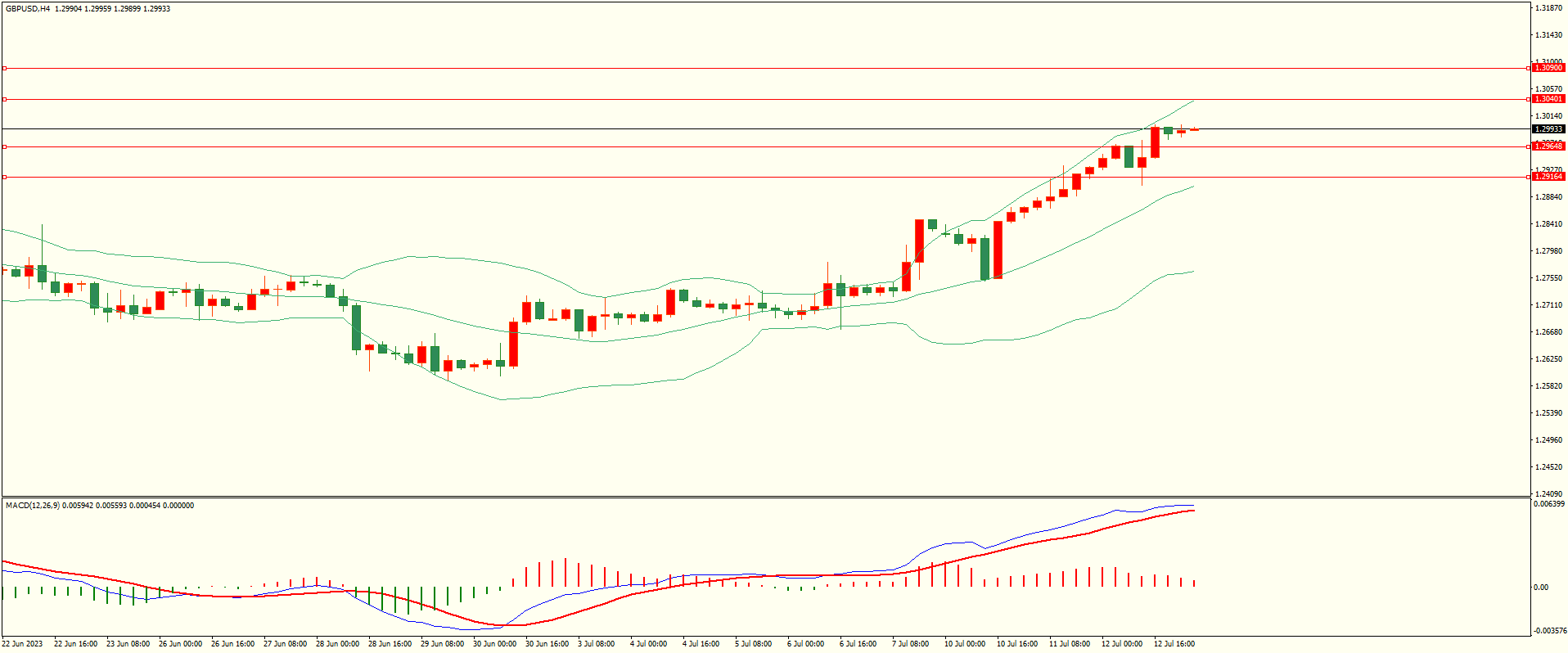Click the high value 1.29959 in the chart header
This screenshot has height=653, width=1568.
[97, 9]
